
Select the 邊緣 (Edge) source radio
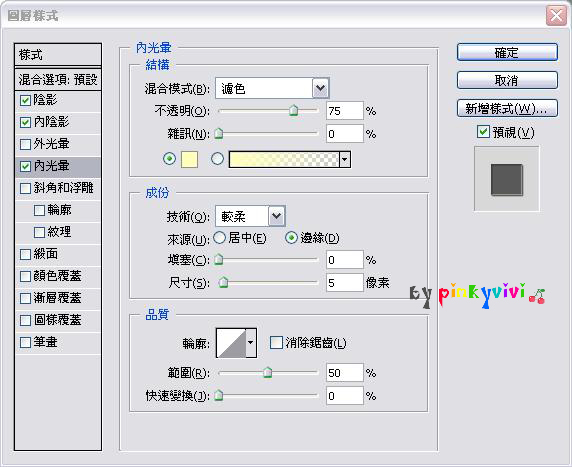pyautogui.click(x=291, y=238)
